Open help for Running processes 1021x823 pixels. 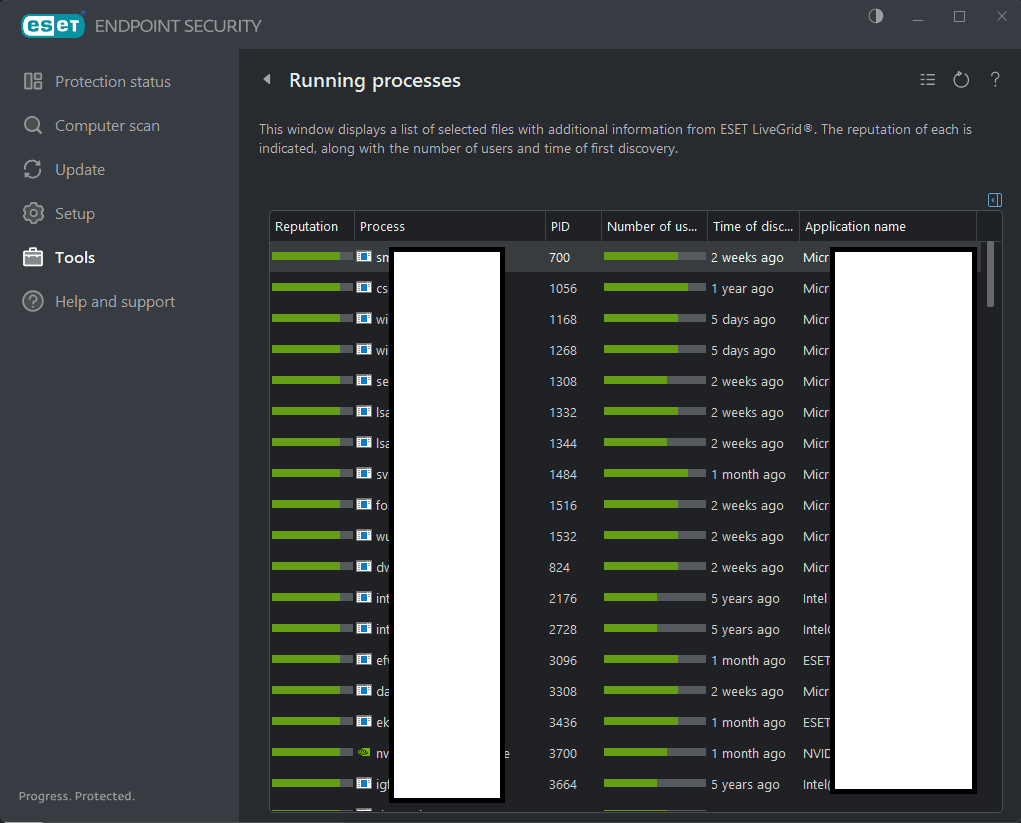point(995,79)
